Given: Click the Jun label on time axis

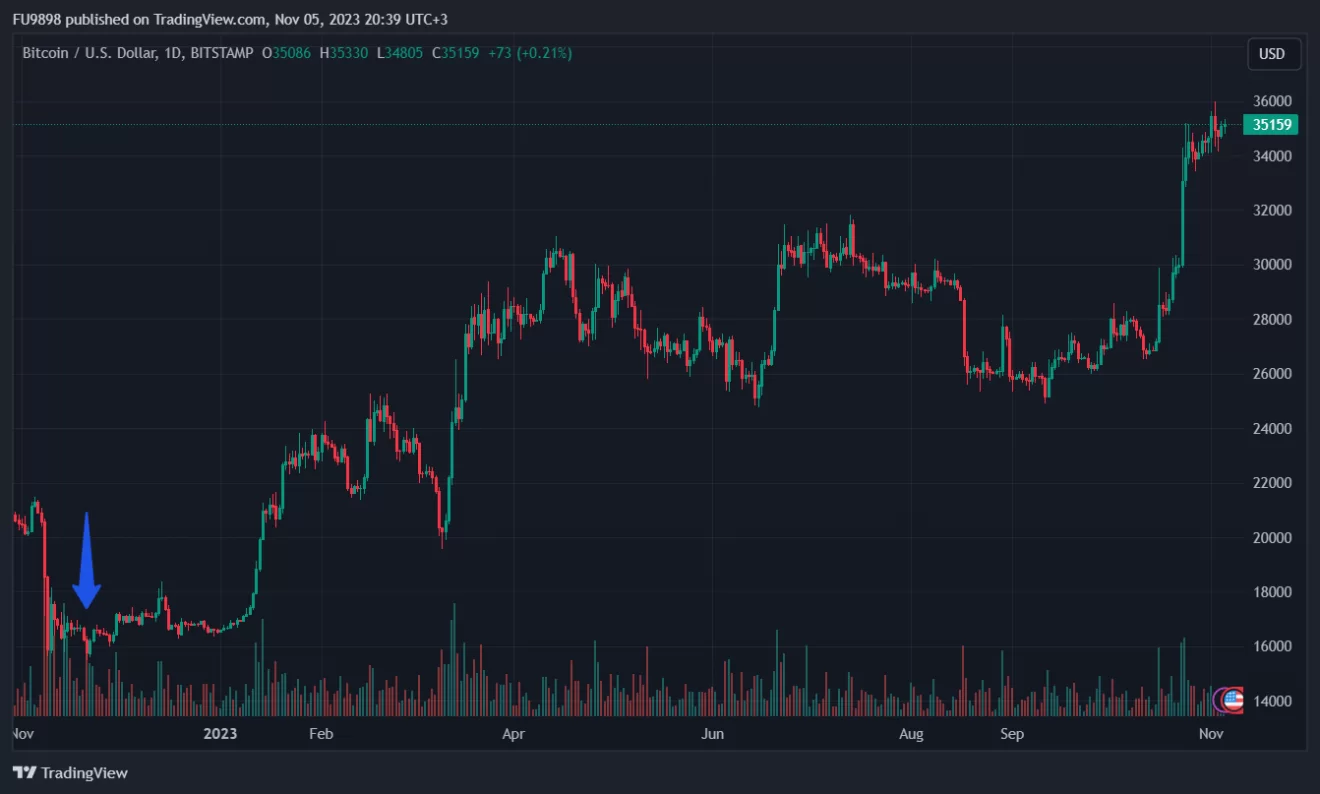Looking at the screenshot, I should [x=711, y=734].
